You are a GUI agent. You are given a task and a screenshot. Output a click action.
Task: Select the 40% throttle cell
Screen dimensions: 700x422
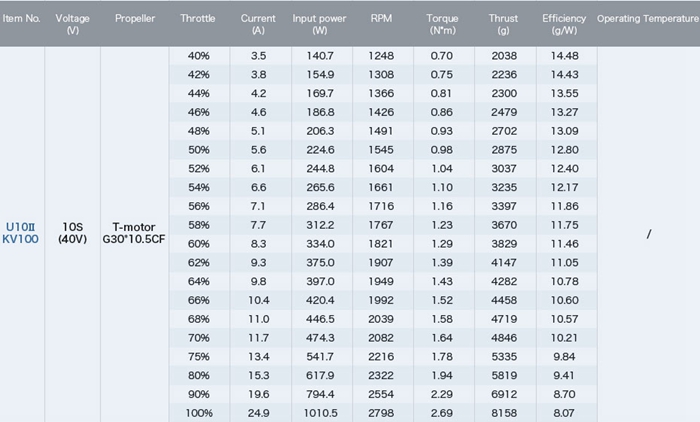[199, 56]
